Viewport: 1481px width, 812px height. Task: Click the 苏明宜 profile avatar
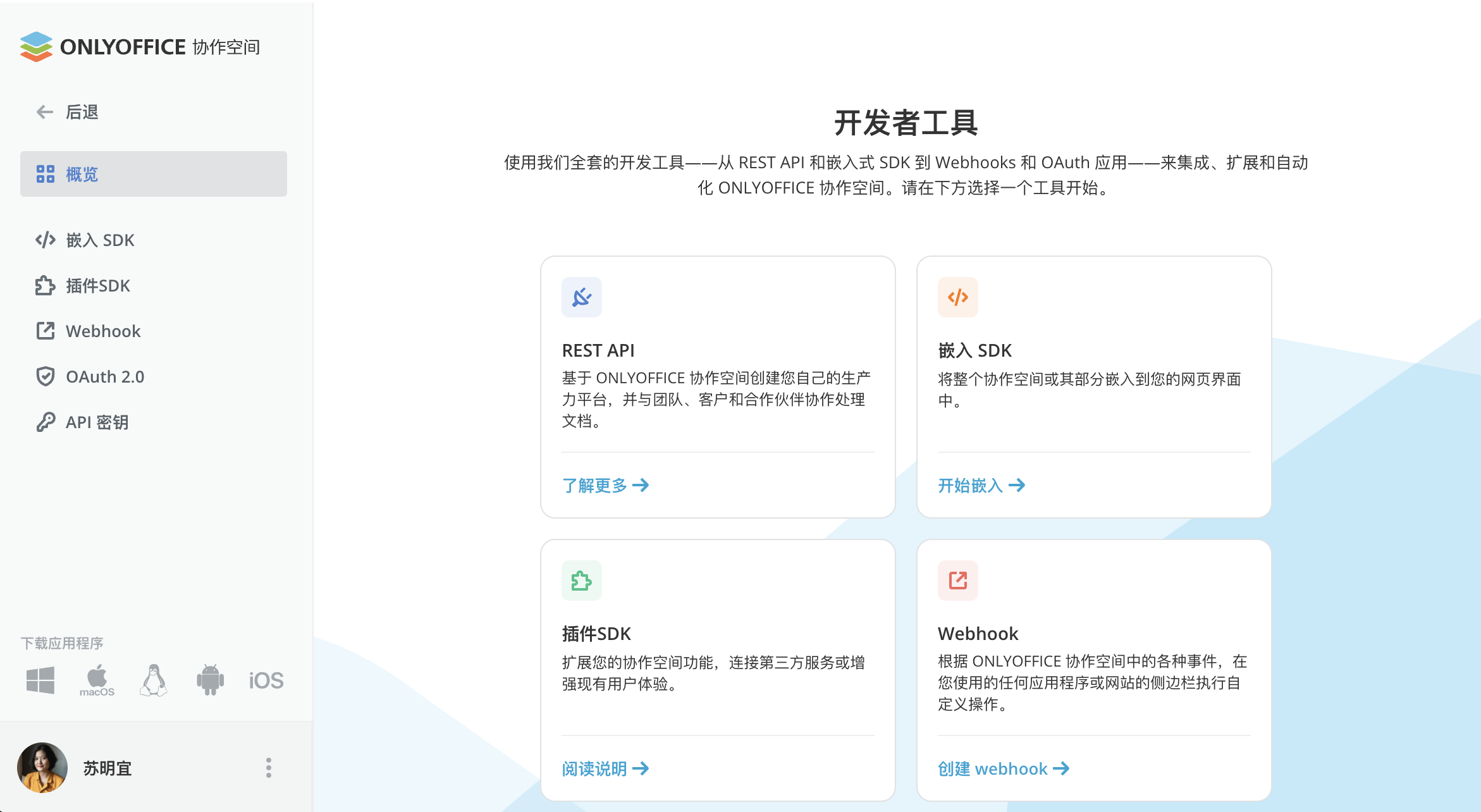click(x=42, y=768)
